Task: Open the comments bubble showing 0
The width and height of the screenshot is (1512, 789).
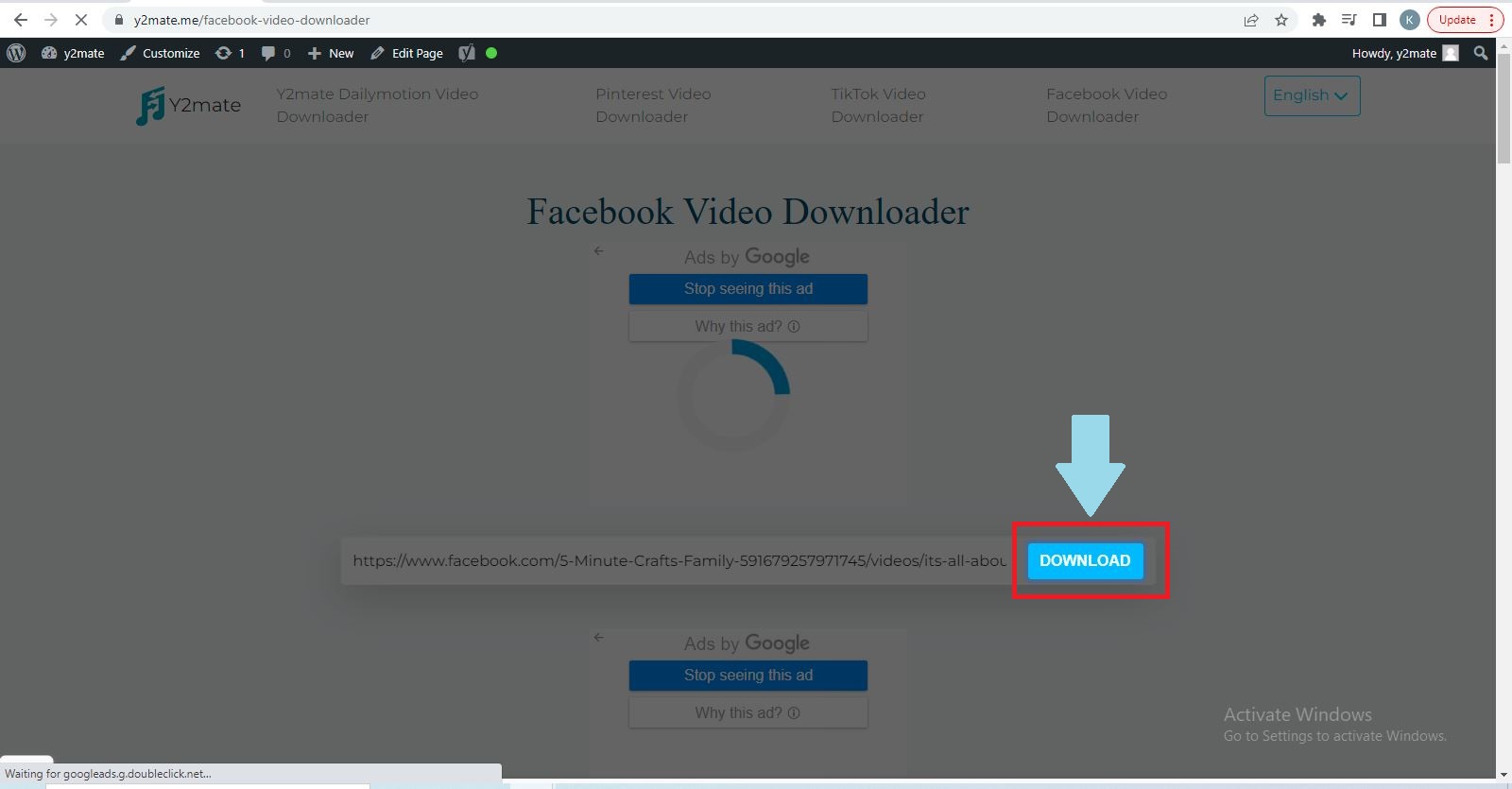Action: pyautogui.click(x=276, y=53)
